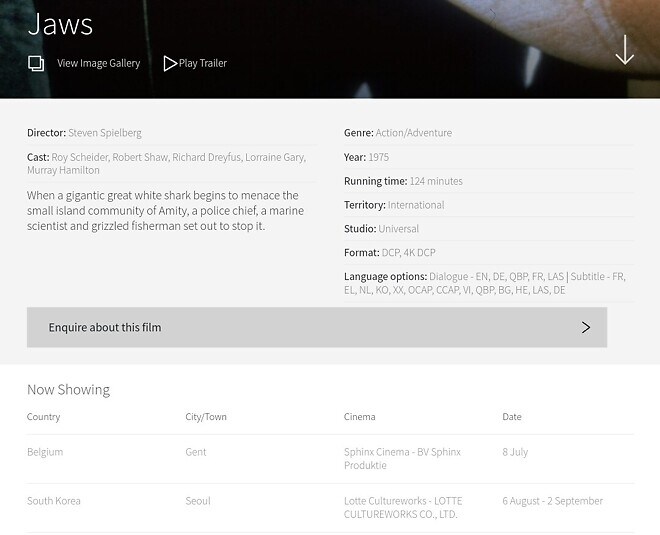The width and height of the screenshot is (660, 535).
Task: Click the play triangle icon for trailer
Action: (170, 64)
